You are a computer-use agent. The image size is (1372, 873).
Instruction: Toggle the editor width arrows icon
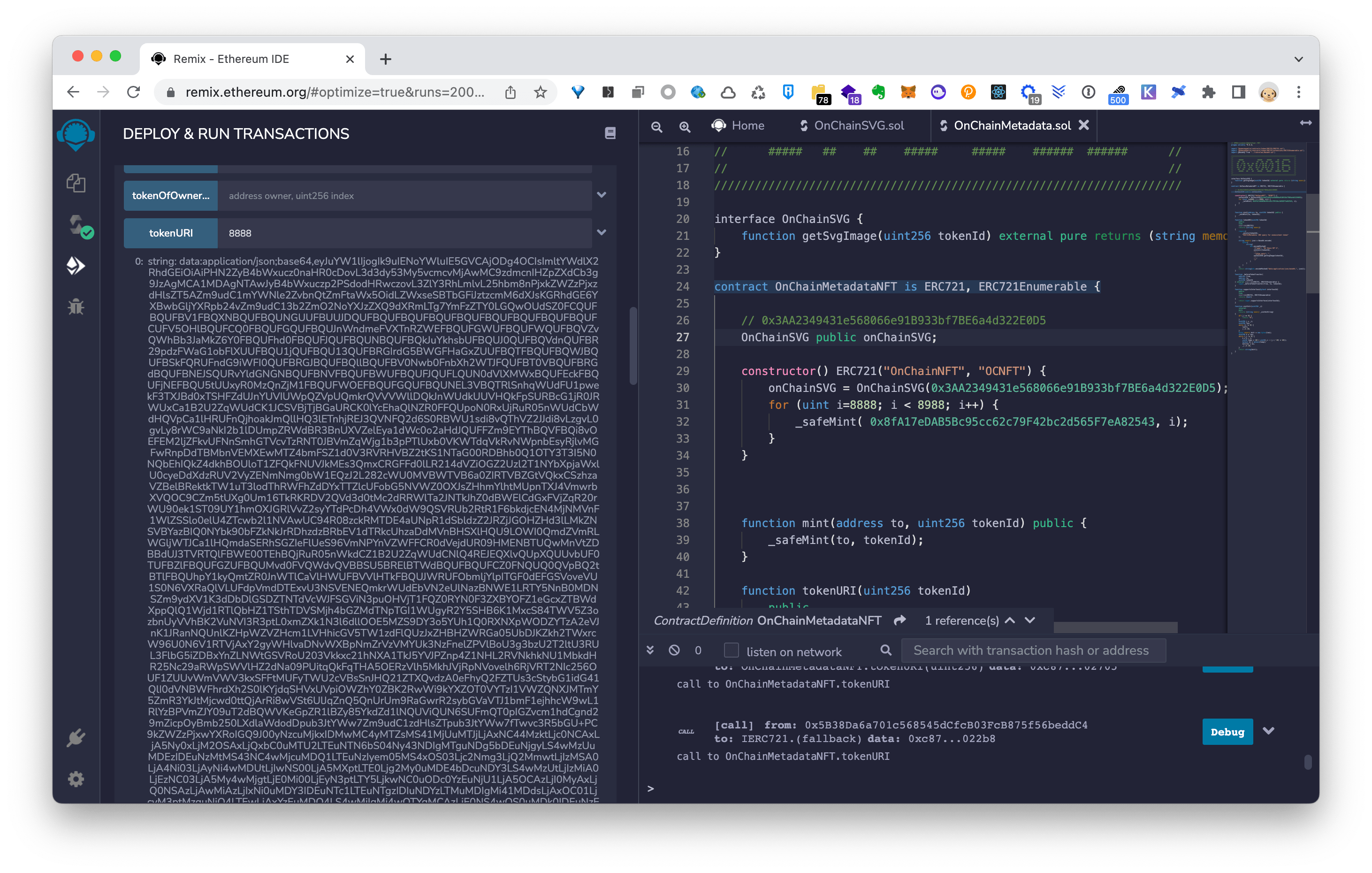point(1305,123)
